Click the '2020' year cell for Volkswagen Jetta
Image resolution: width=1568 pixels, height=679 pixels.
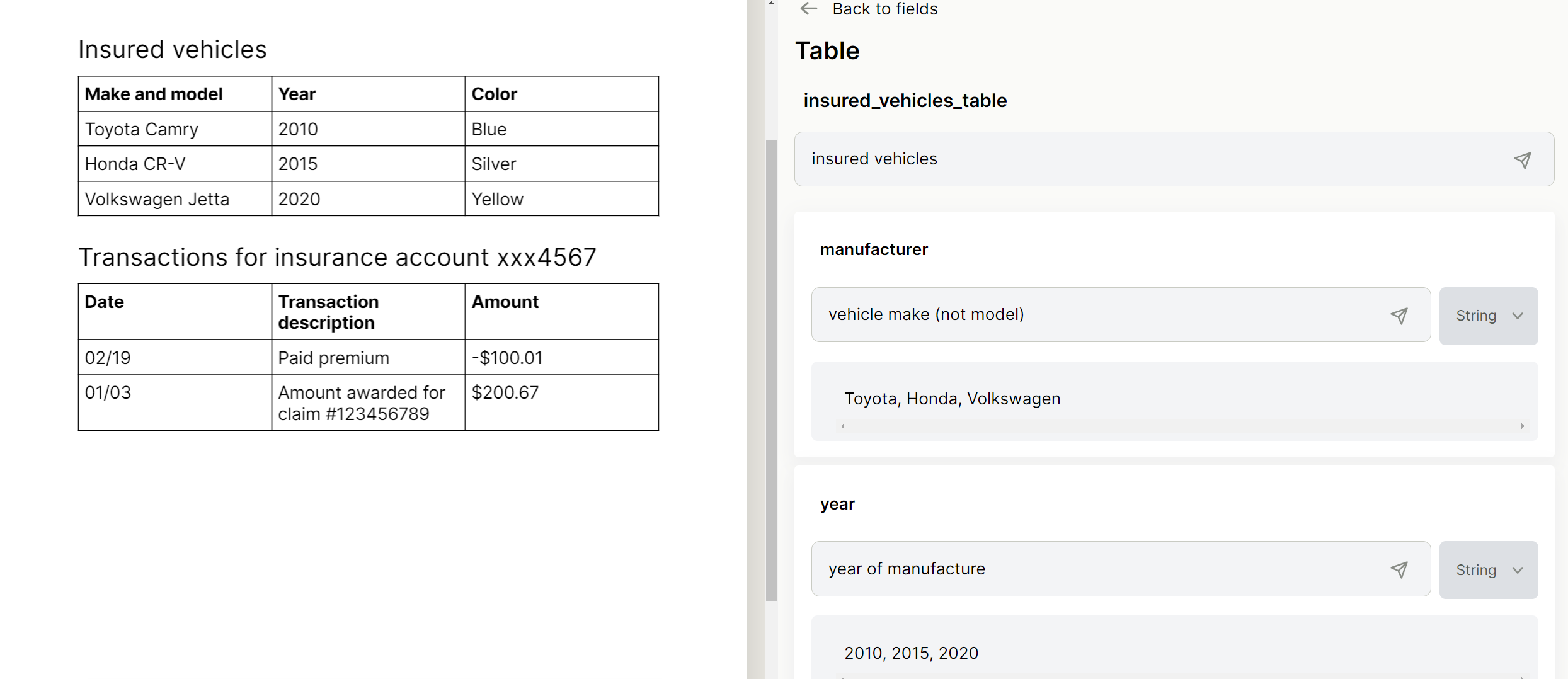click(369, 199)
